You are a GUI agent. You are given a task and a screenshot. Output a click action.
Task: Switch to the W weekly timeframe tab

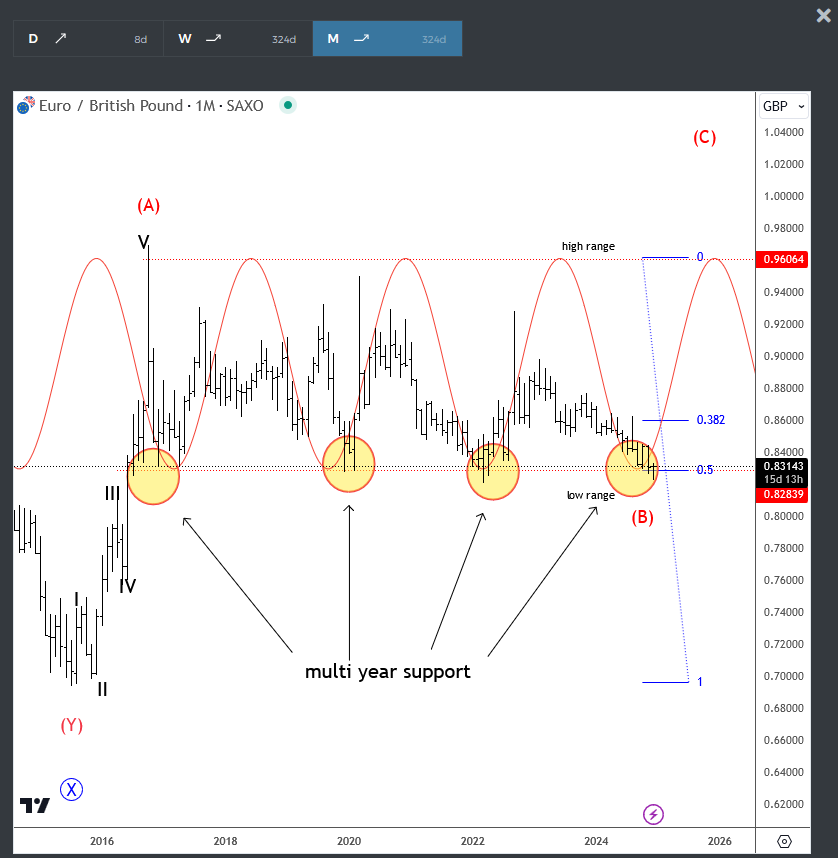point(184,38)
